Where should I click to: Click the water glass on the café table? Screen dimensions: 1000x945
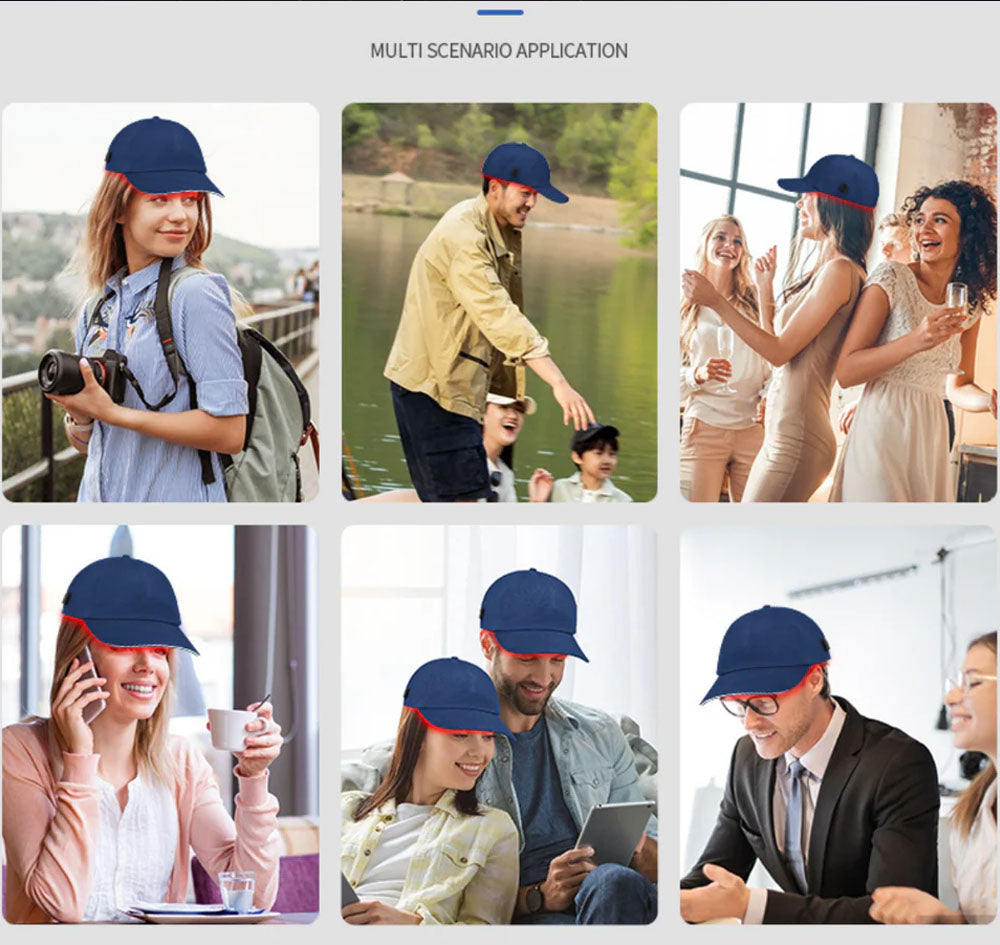coord(236,888)
